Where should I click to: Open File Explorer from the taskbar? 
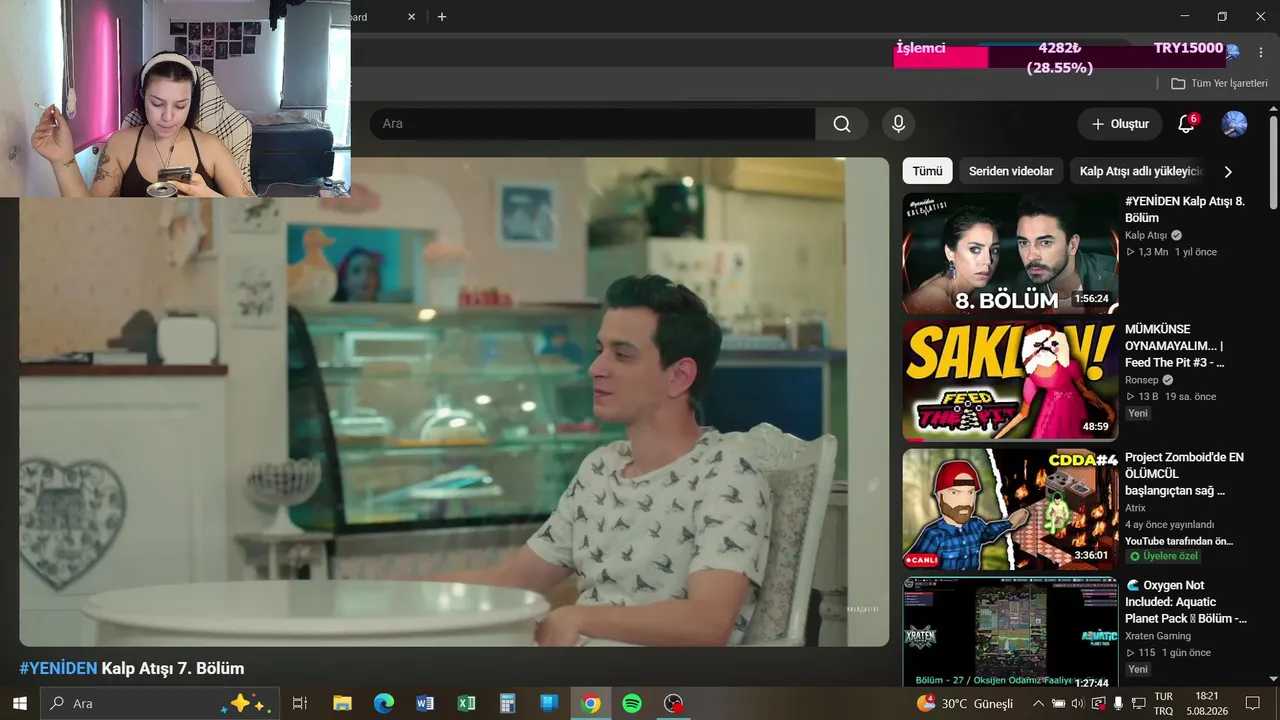coord(342,703)
